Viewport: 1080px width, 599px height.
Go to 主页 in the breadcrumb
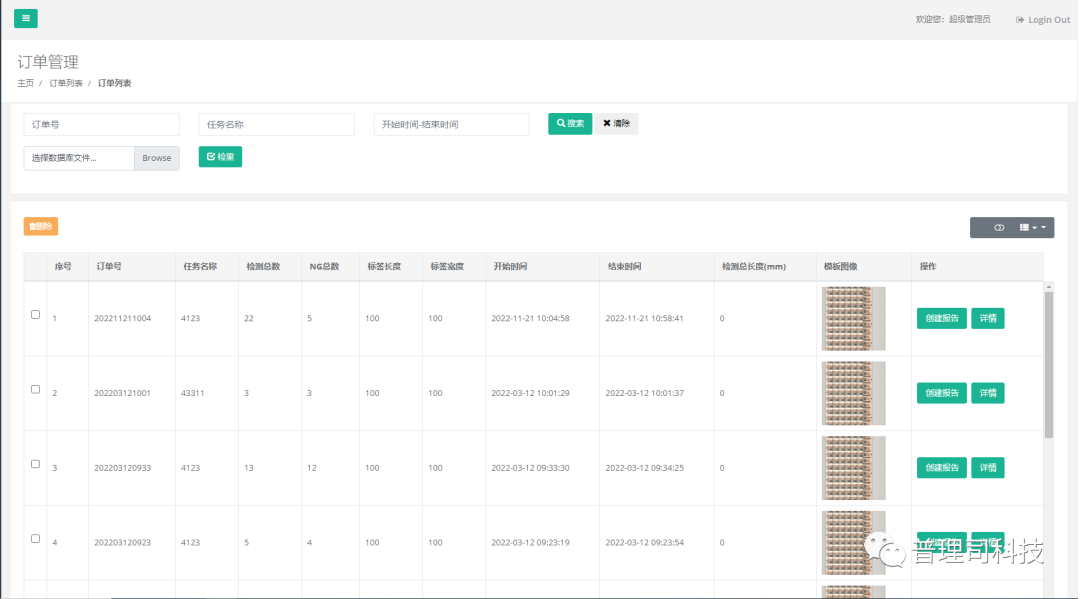tap(25, 83)
